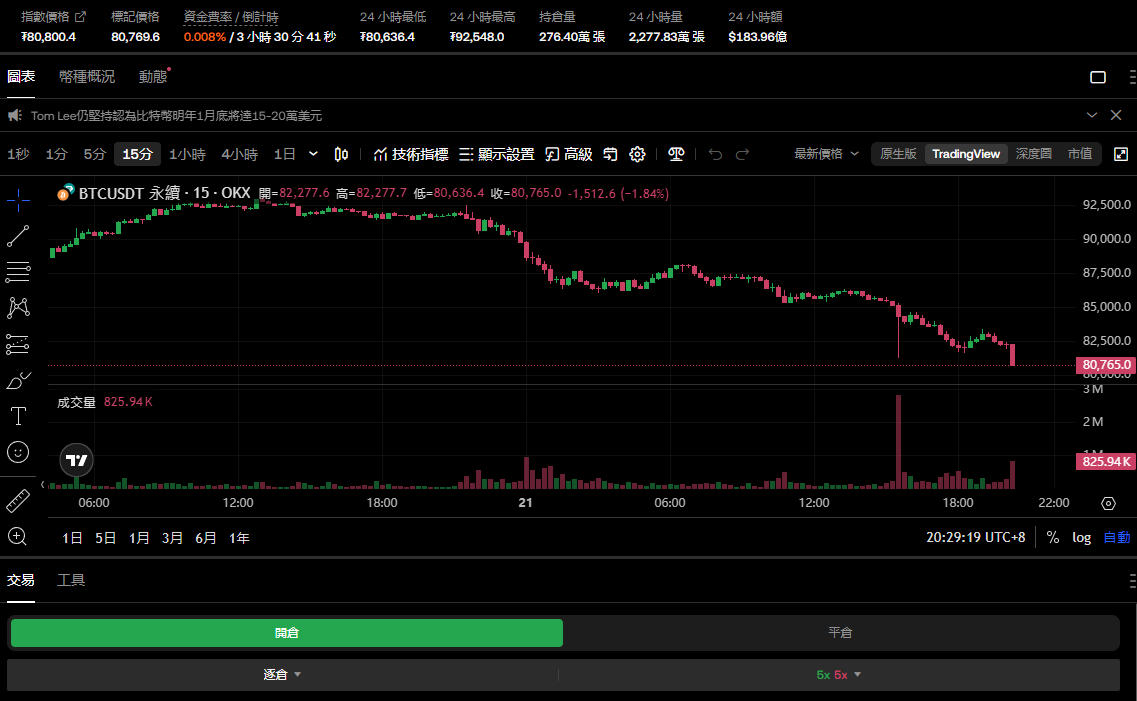Open 技術指標 indicators menu
The width and height of the screenshot is (1137, 701).
[x=410, y=154]
